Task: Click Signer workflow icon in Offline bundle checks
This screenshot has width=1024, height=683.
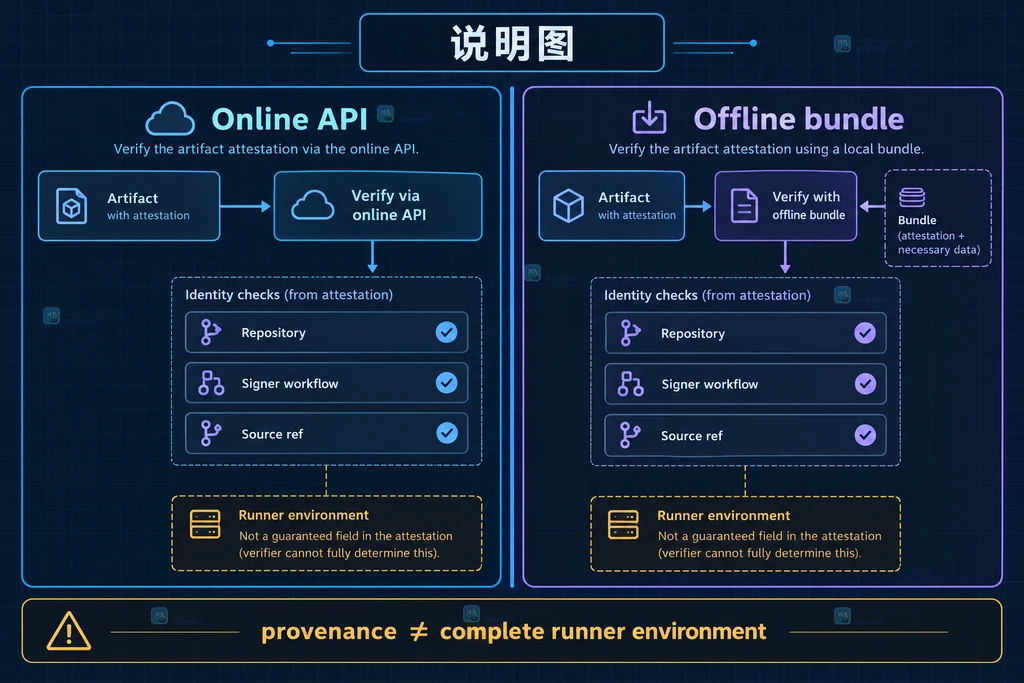Action: tap(630, 384)
